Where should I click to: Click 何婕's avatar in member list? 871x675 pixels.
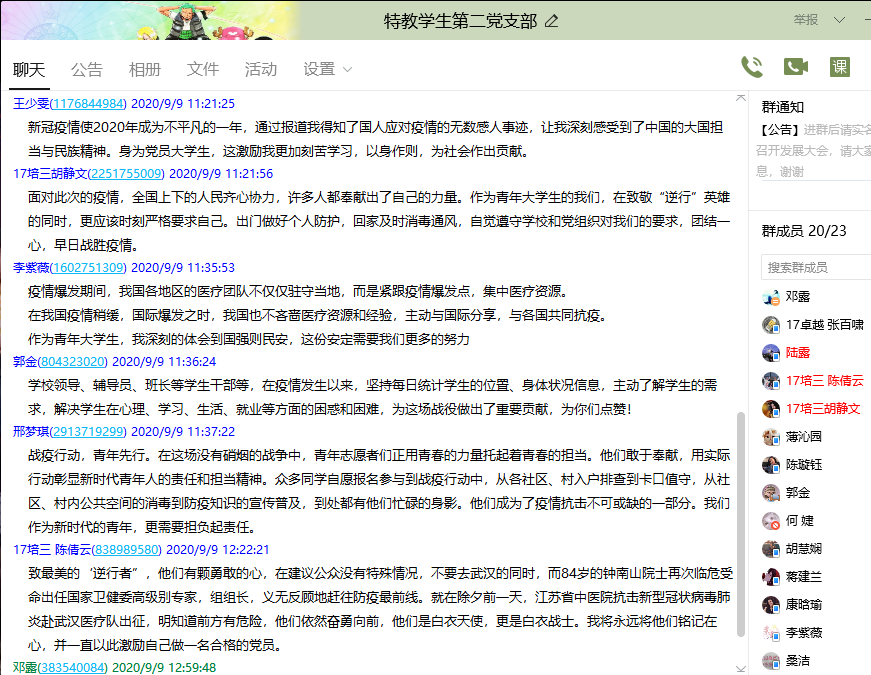click(770, 521)
